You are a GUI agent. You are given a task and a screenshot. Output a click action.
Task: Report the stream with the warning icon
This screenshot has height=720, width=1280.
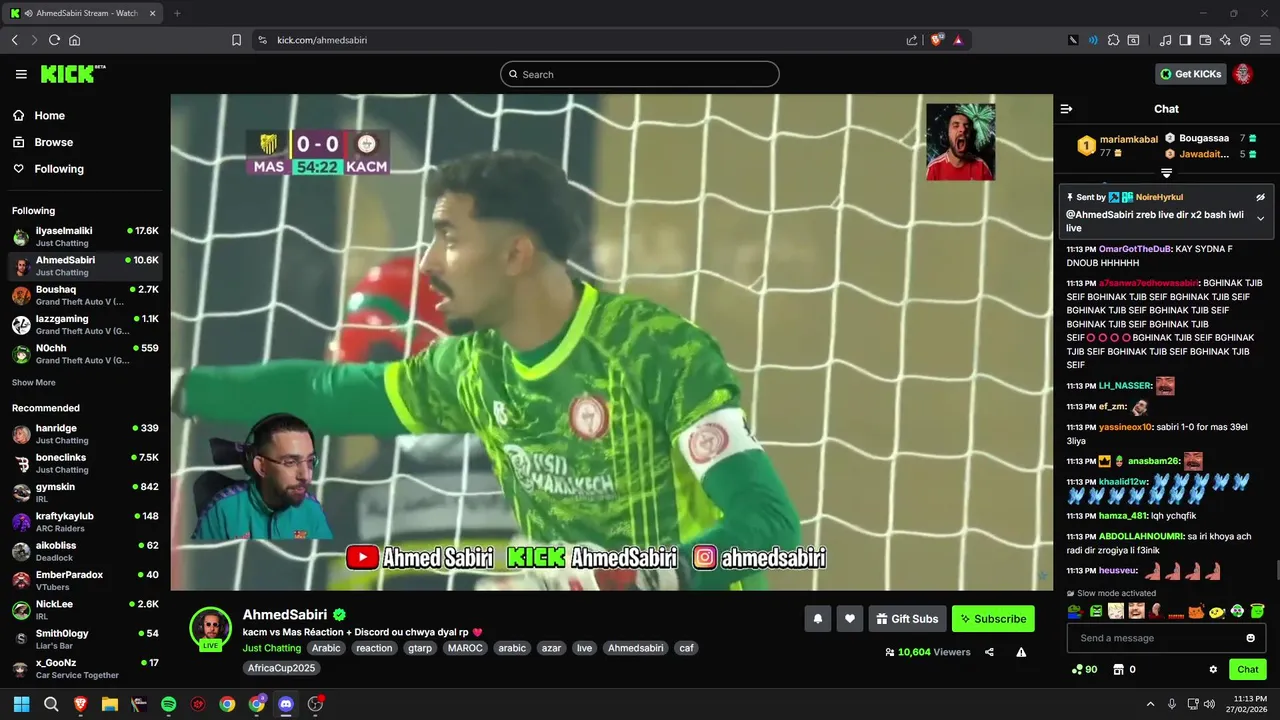(1021, 652)
